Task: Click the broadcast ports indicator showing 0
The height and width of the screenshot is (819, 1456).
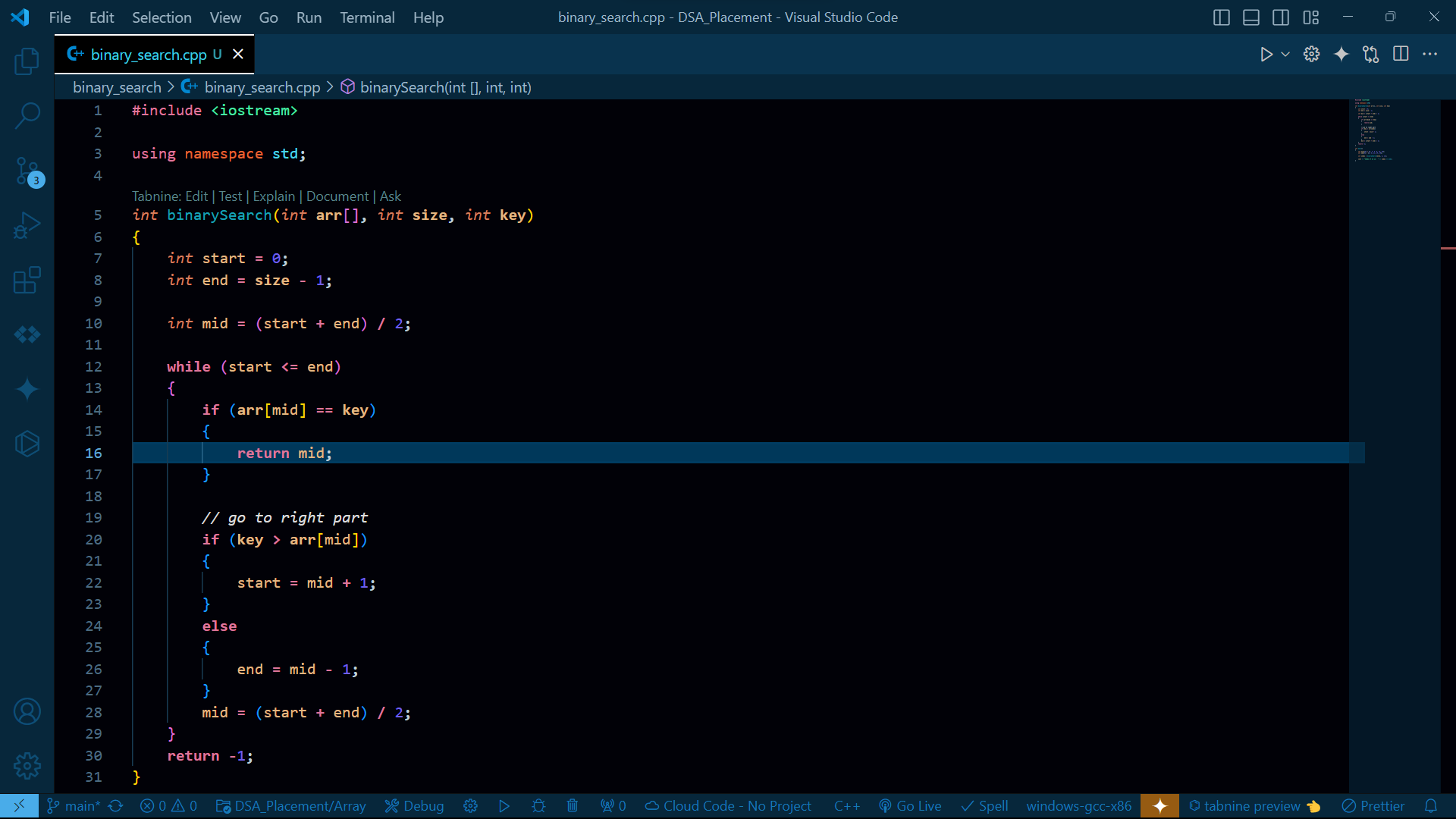Action: pyautogui.click(x=613, y=806)
